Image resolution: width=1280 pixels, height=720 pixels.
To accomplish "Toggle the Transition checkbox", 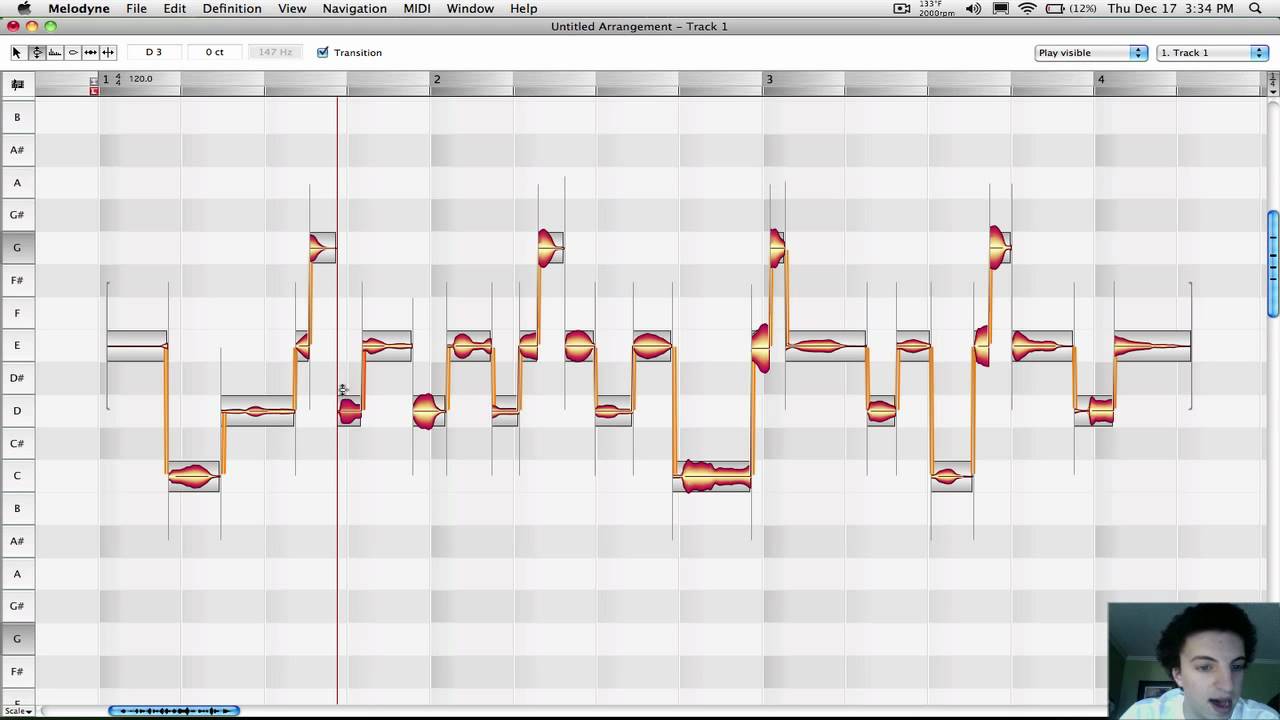I will tap(322, 52).
